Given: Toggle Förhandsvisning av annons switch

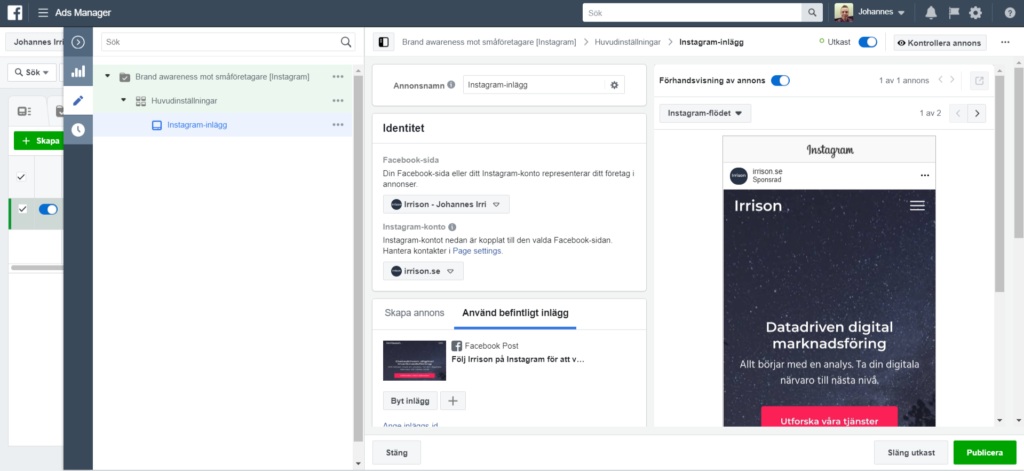Looking at the screenshot, I should point(780,80).
